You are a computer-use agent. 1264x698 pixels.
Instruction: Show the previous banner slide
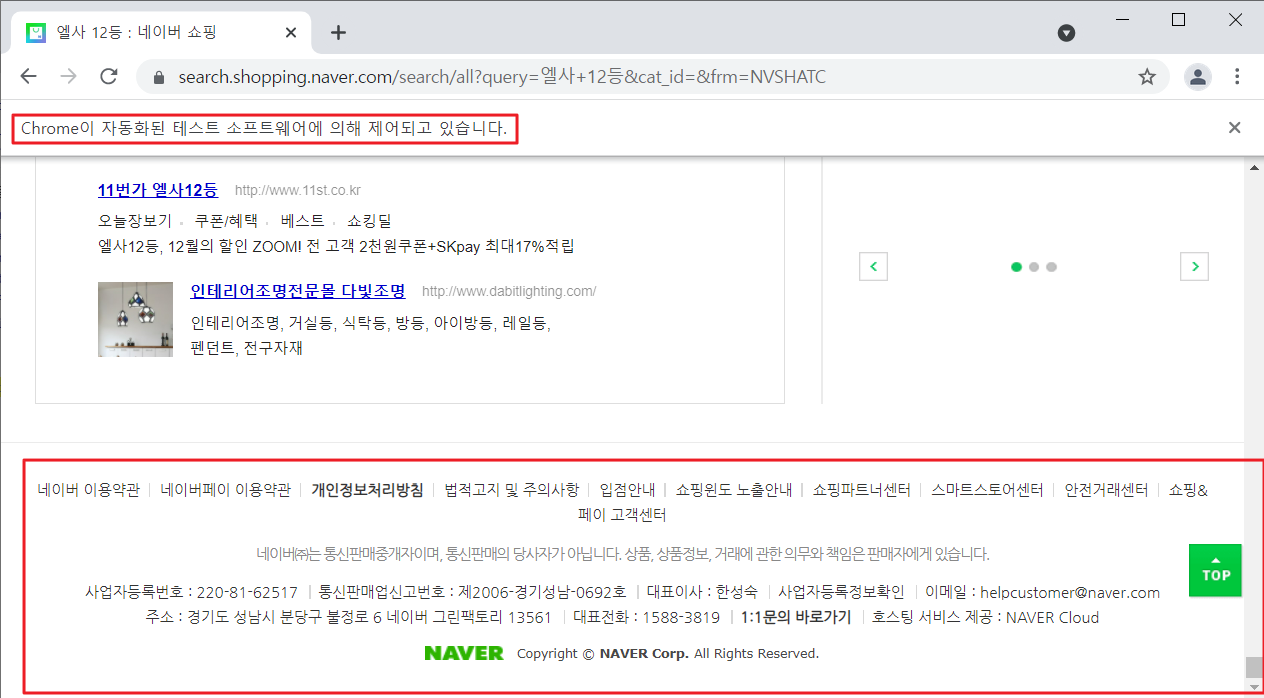coord(873,266)
